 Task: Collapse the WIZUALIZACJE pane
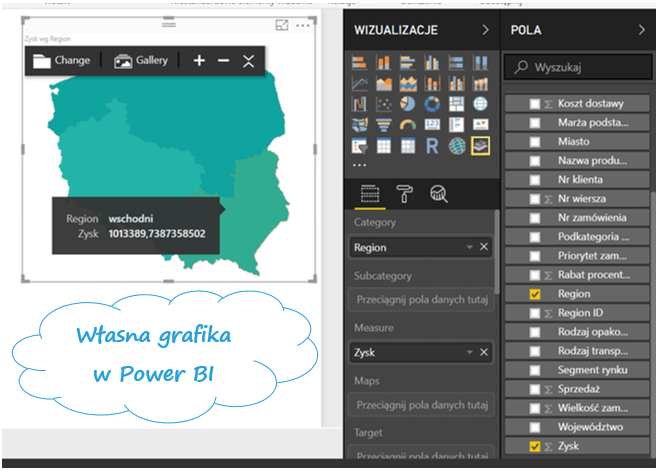click(485, 31)
